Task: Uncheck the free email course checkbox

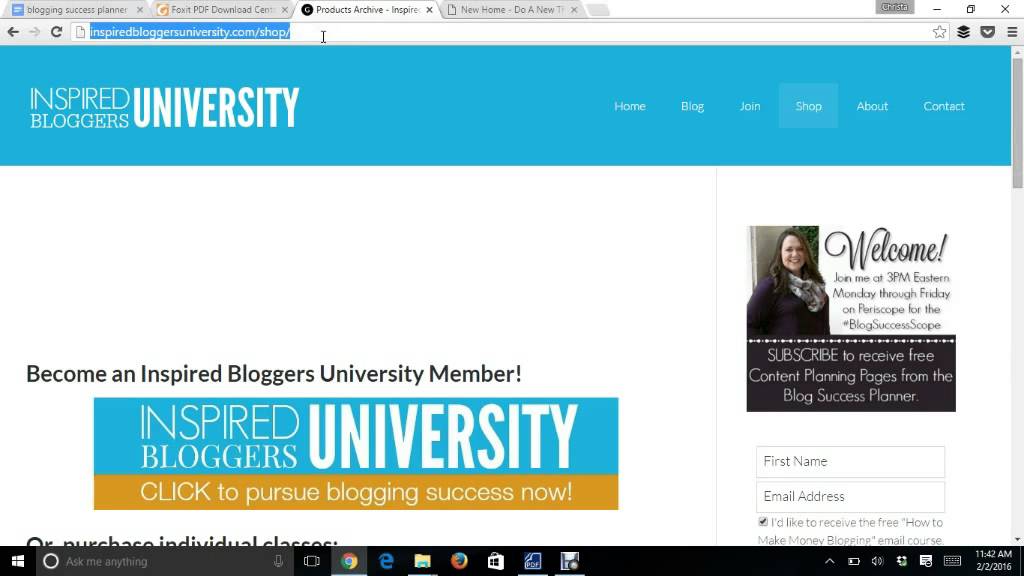Action: click(x=763, y=522)
